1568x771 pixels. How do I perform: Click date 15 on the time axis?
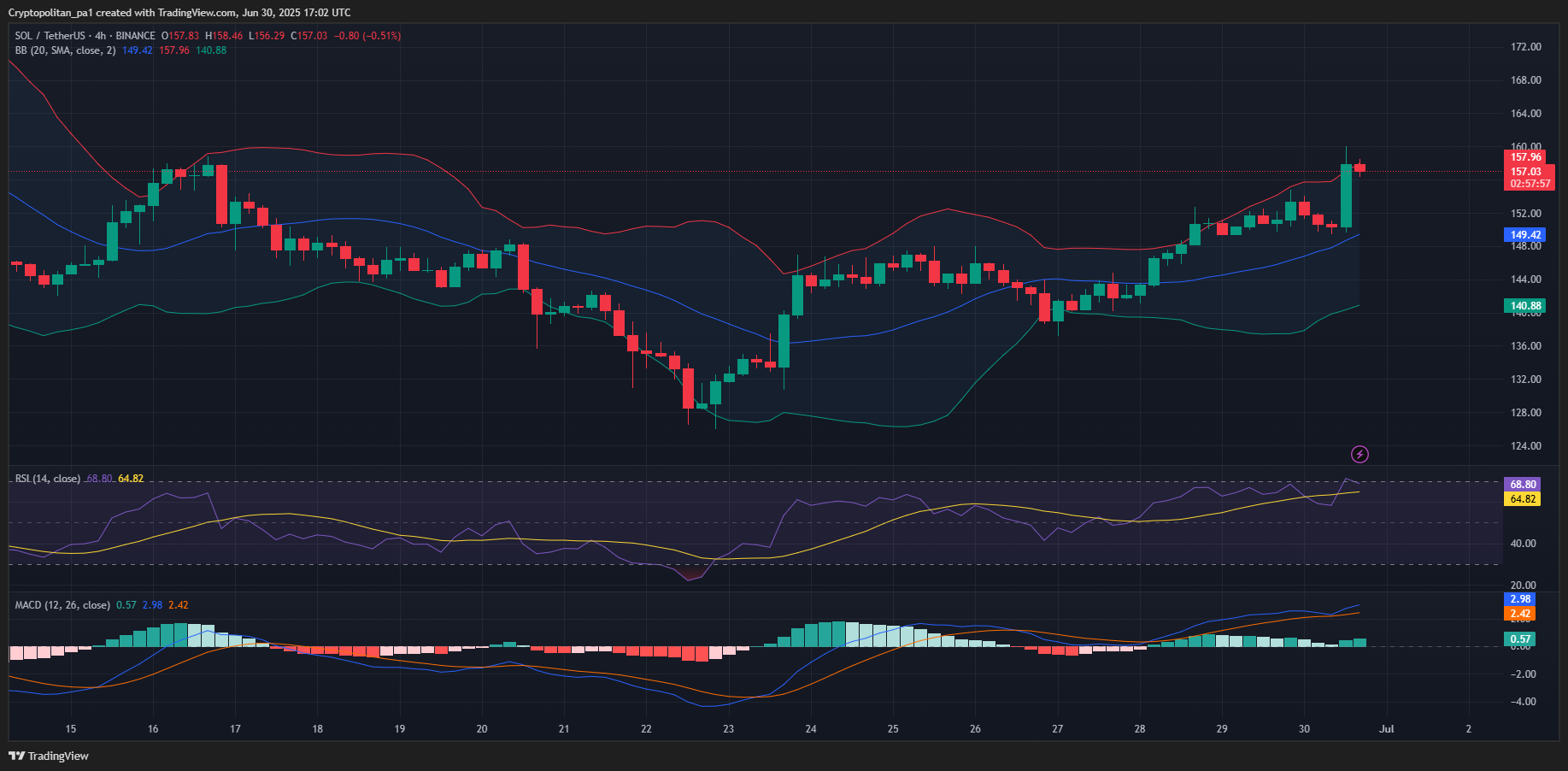(x=71, y=729)
